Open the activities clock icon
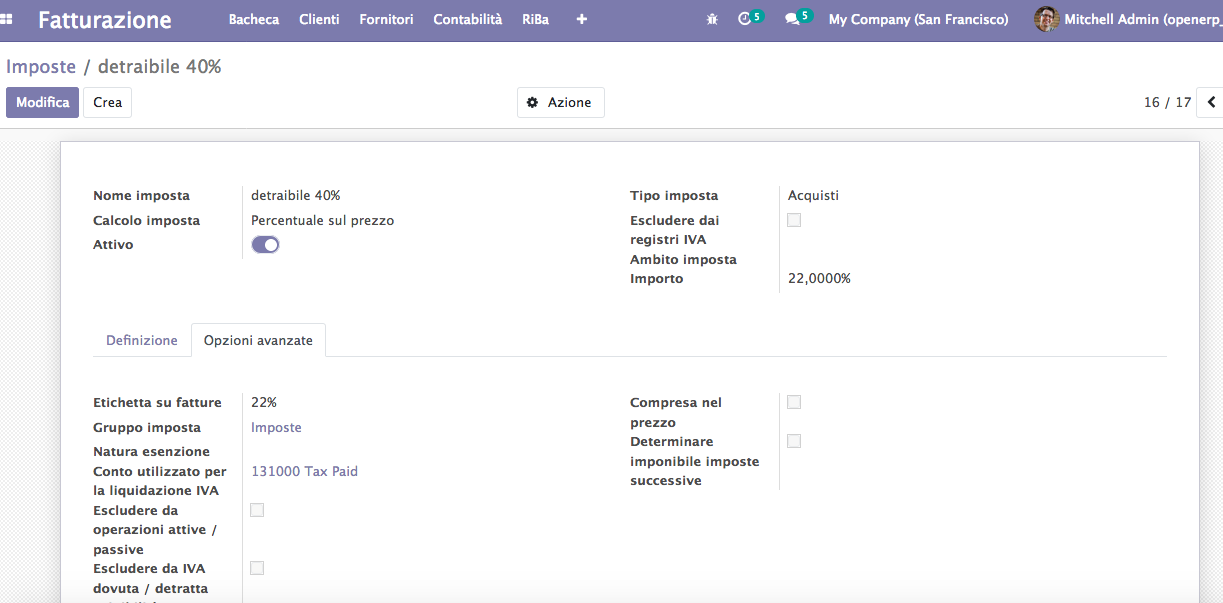The height and width of the screenshot is (603, 1223). pos(744,19)
